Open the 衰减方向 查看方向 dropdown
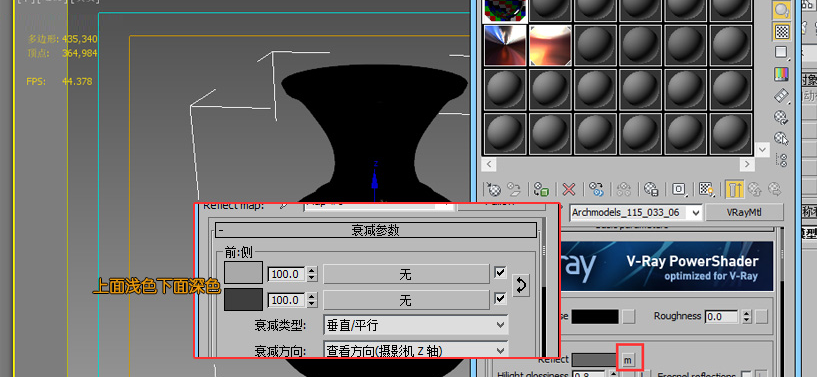 416,351
